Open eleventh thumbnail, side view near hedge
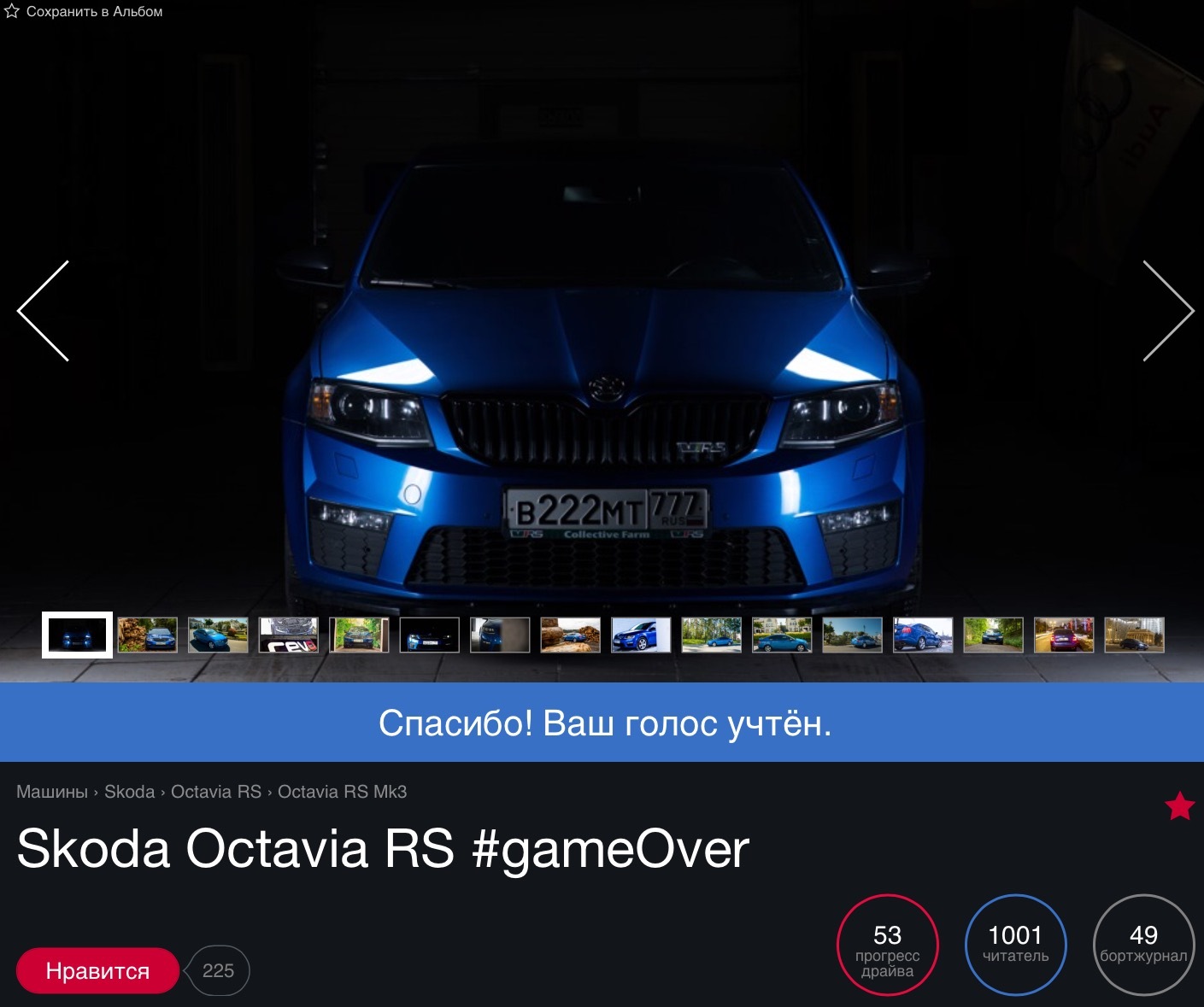This screenshot has width=1204, height=1007. tap(782, 635)
